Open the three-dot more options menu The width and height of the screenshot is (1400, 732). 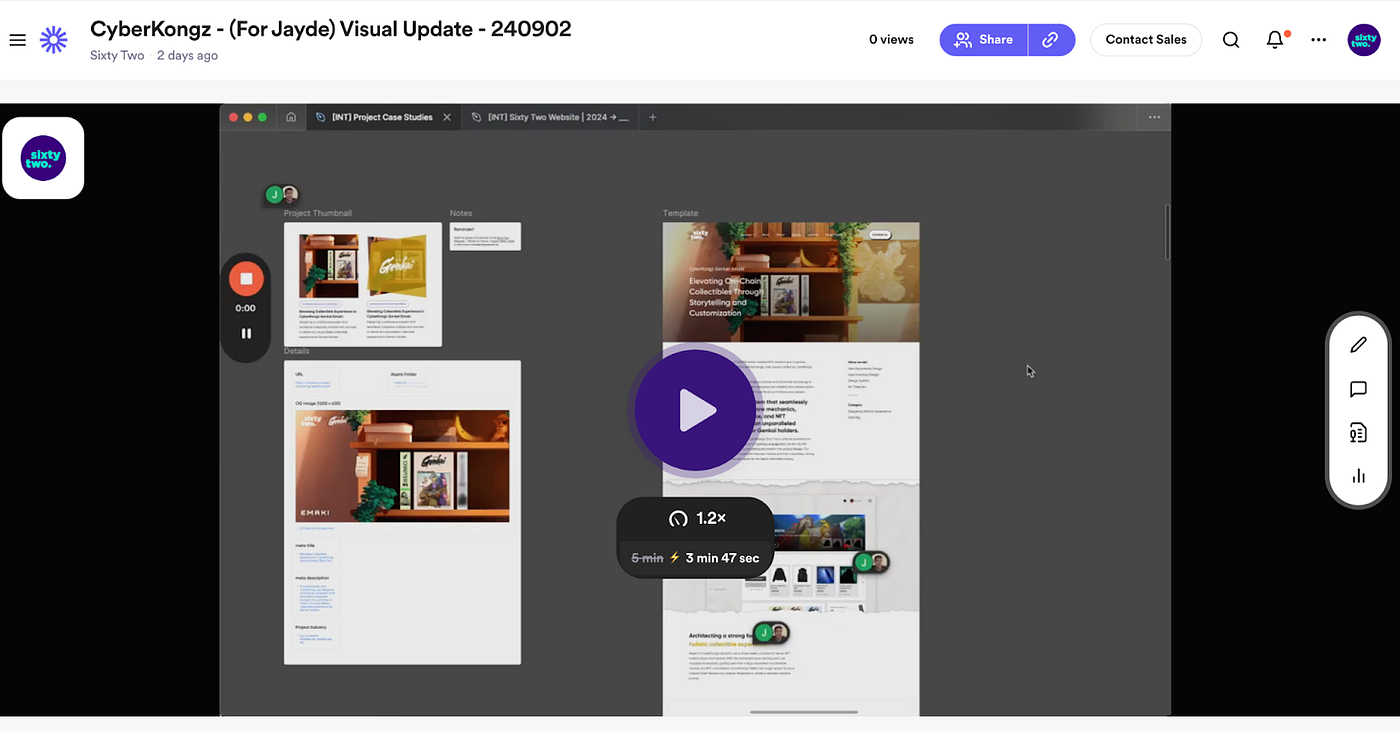point(1319,40)
